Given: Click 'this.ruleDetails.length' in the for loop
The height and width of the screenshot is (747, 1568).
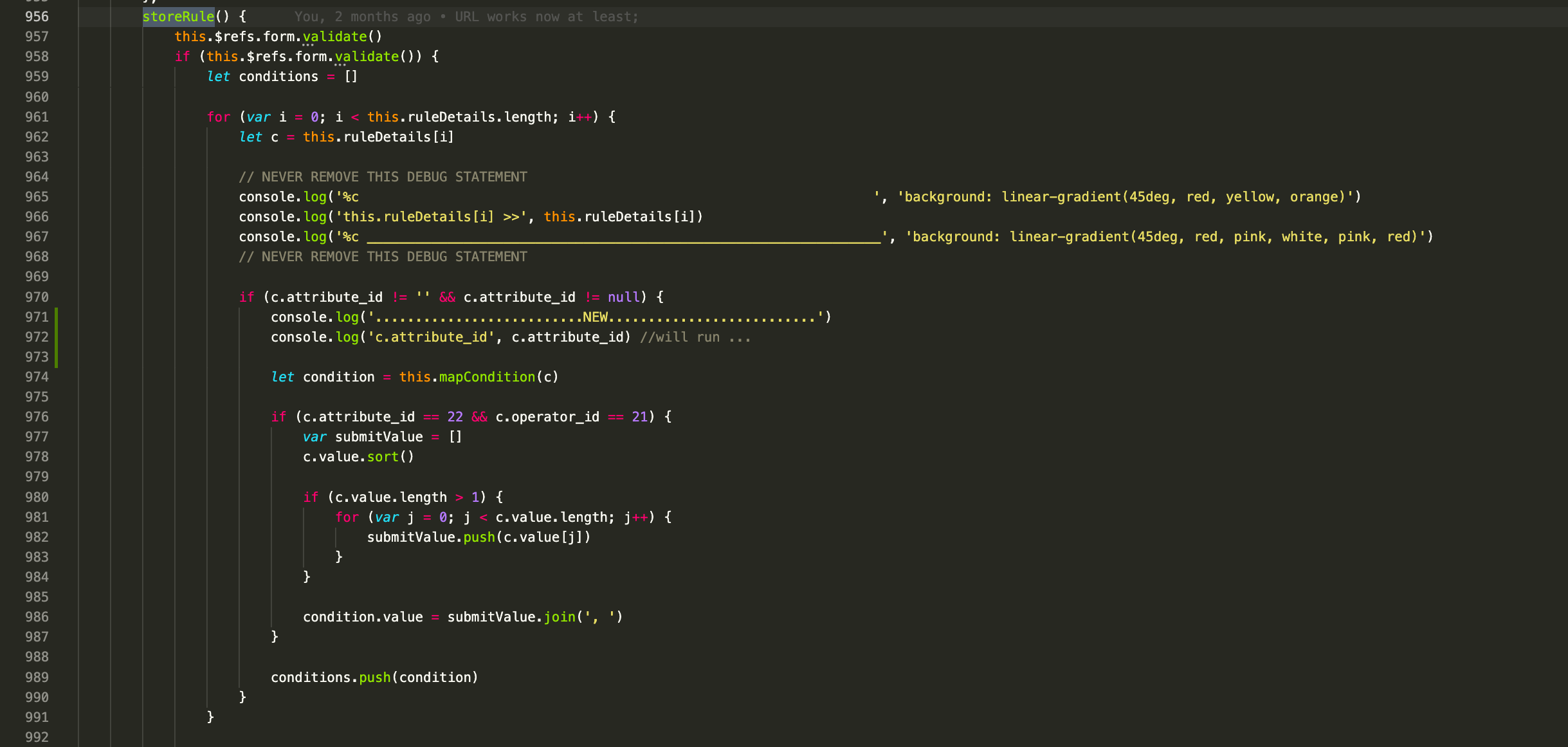Looking at the screenshot, I should click(459, 117).
